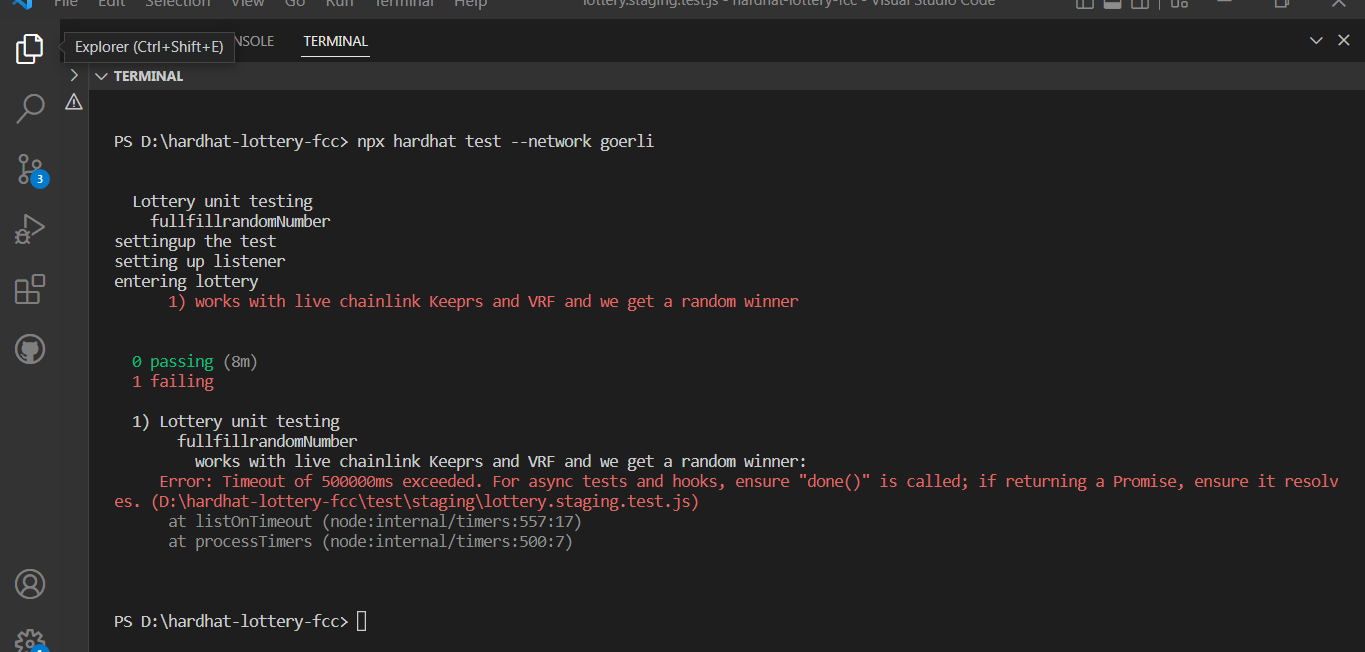Click the 'at listOnTimeout' stack trace line
This screenshot has width=1365, height=652.
(x=375, y=522)
